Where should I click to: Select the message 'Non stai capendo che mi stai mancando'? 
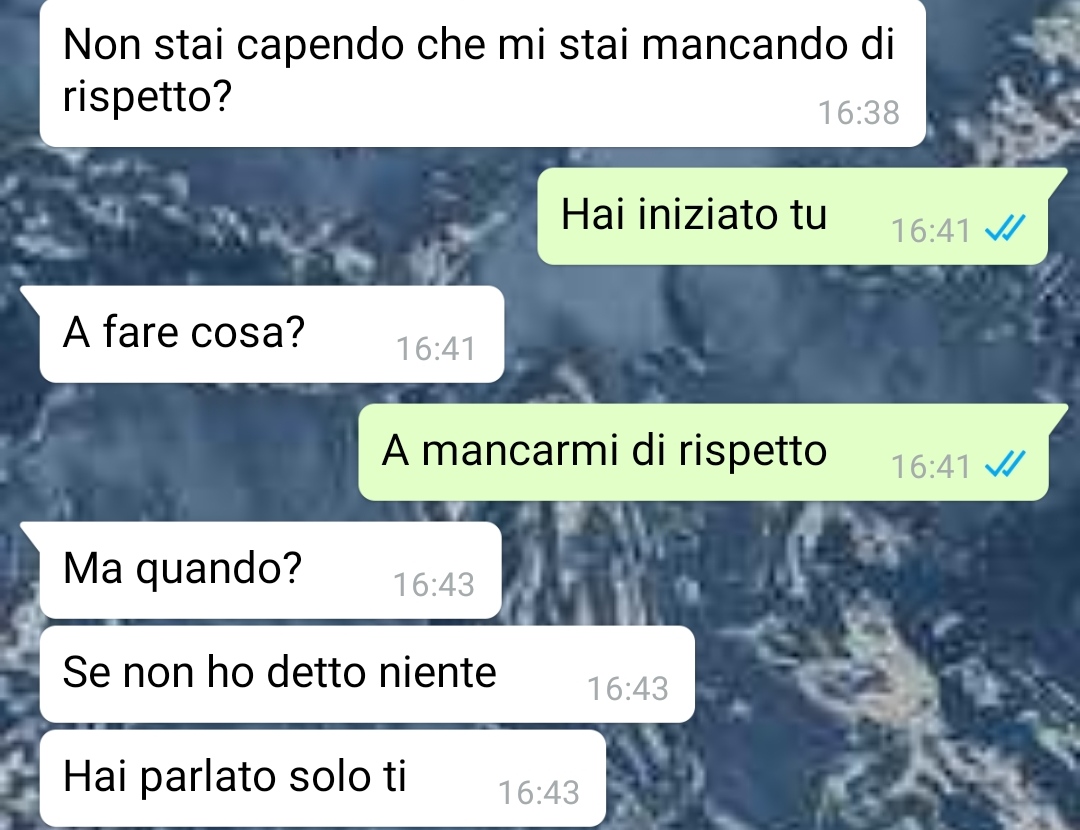(x=482, y=71)
